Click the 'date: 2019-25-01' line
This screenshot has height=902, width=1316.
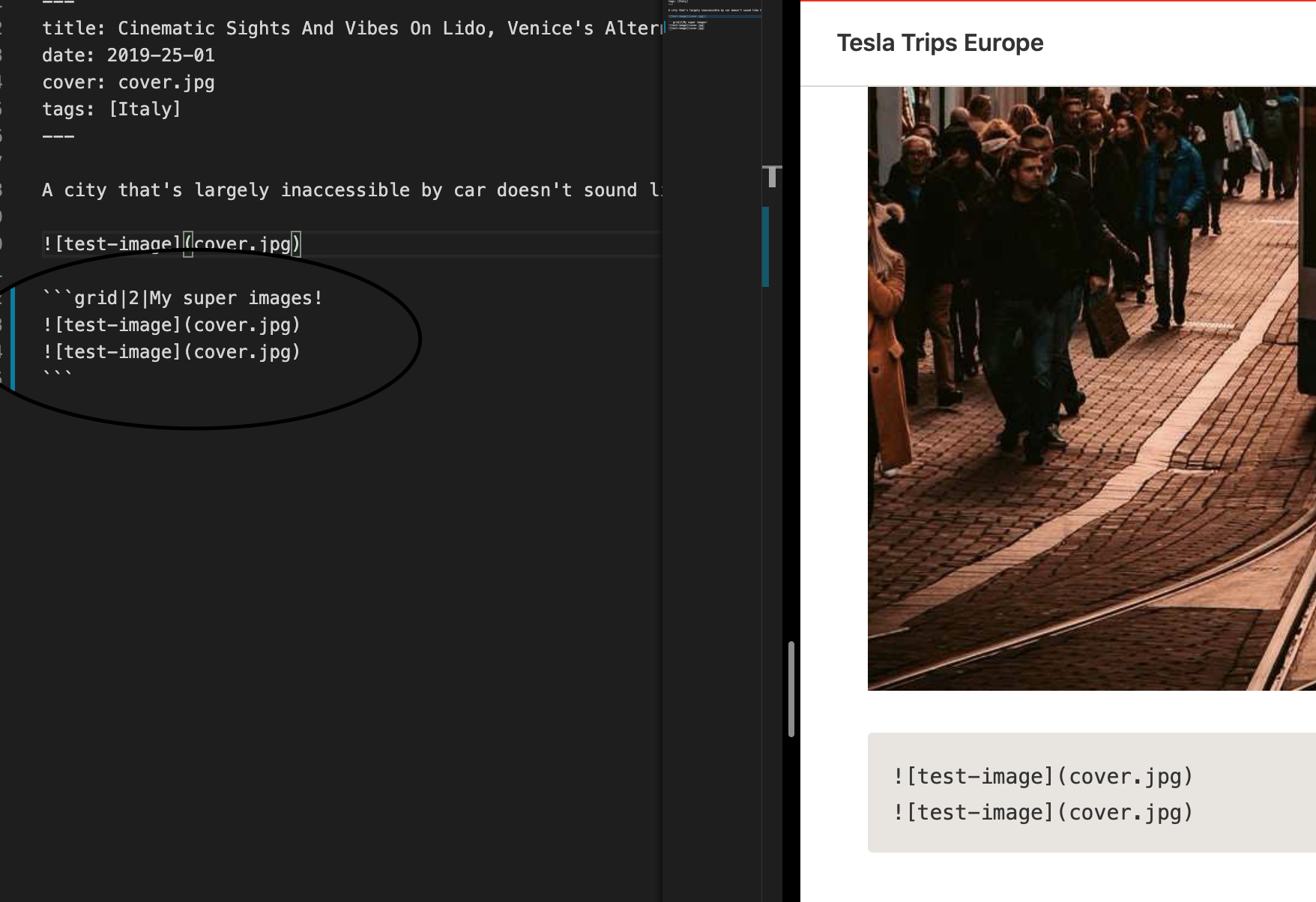pos(128,55)
